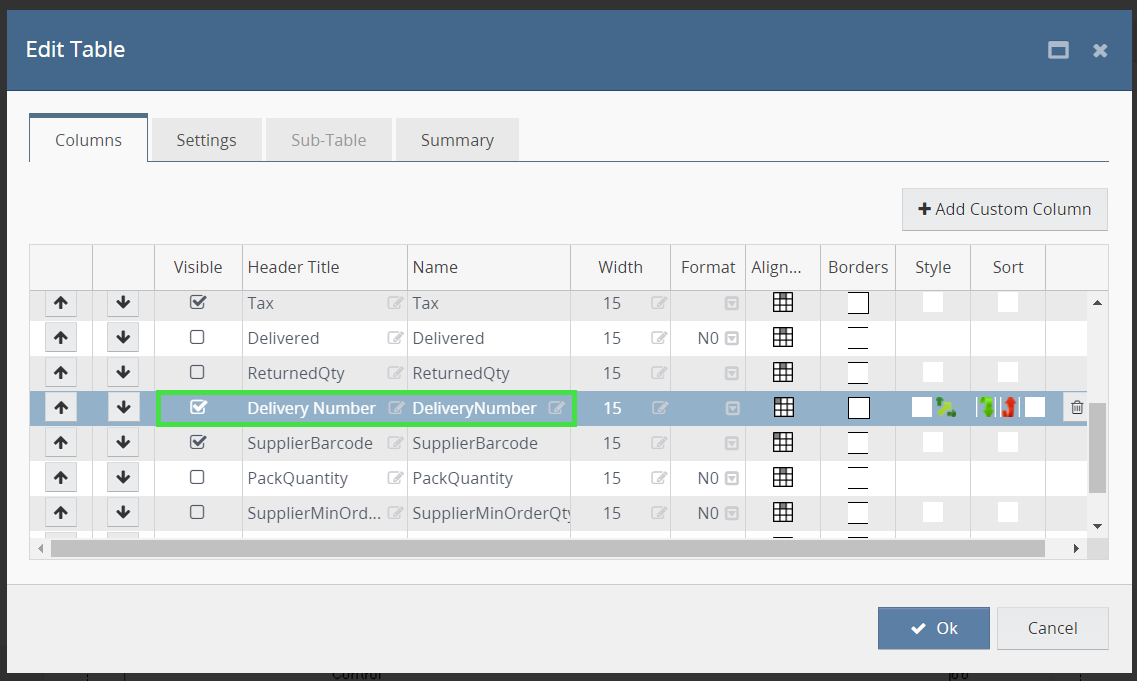Viewport: 1137px width, 681px height.
Task: Delete the Delivery Number column row
Action: 1076,408
